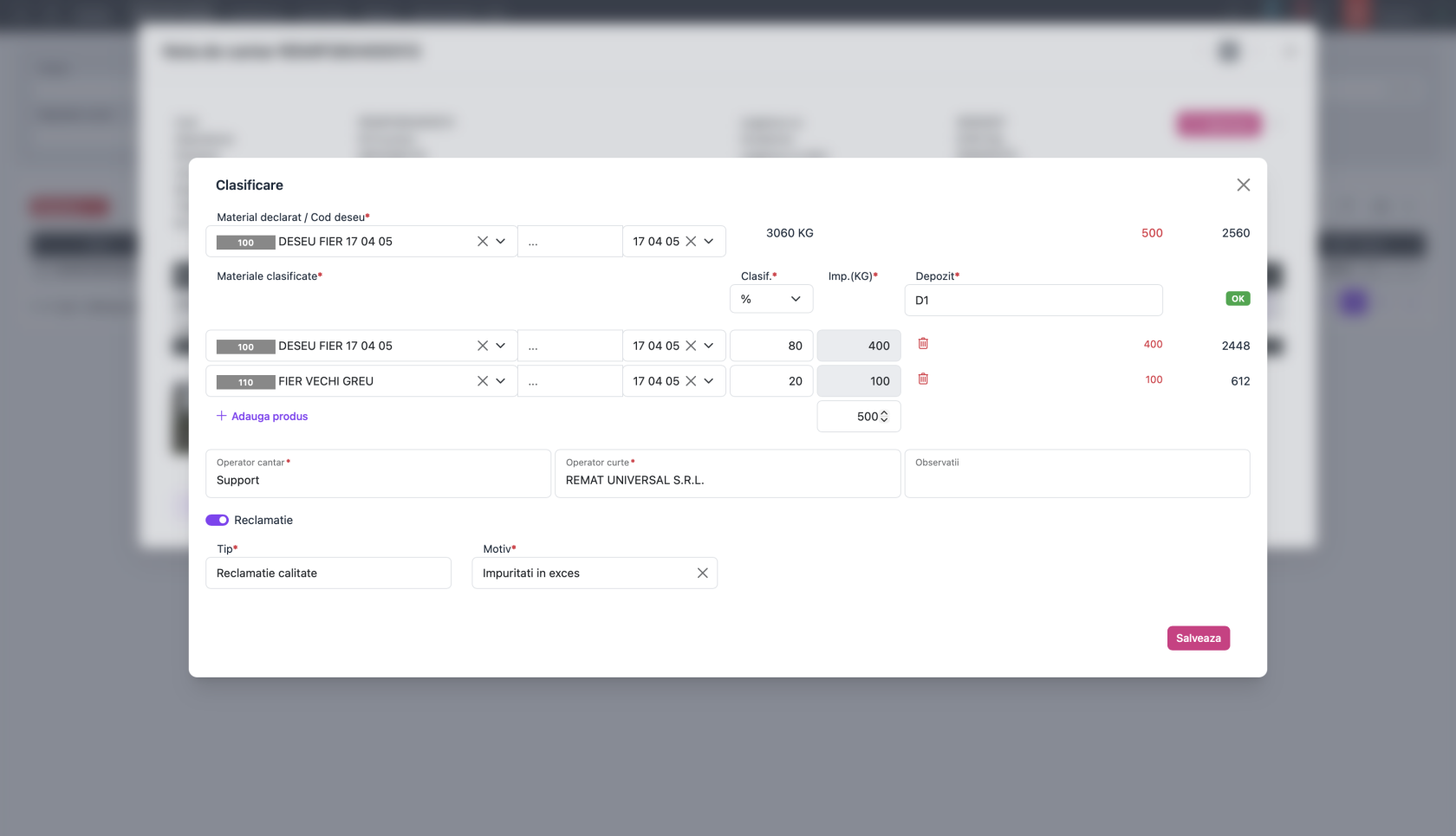Click the 2560 net value
Image resolution: width=1456 pixels, height=836 pixels.
click(1236, 233)
